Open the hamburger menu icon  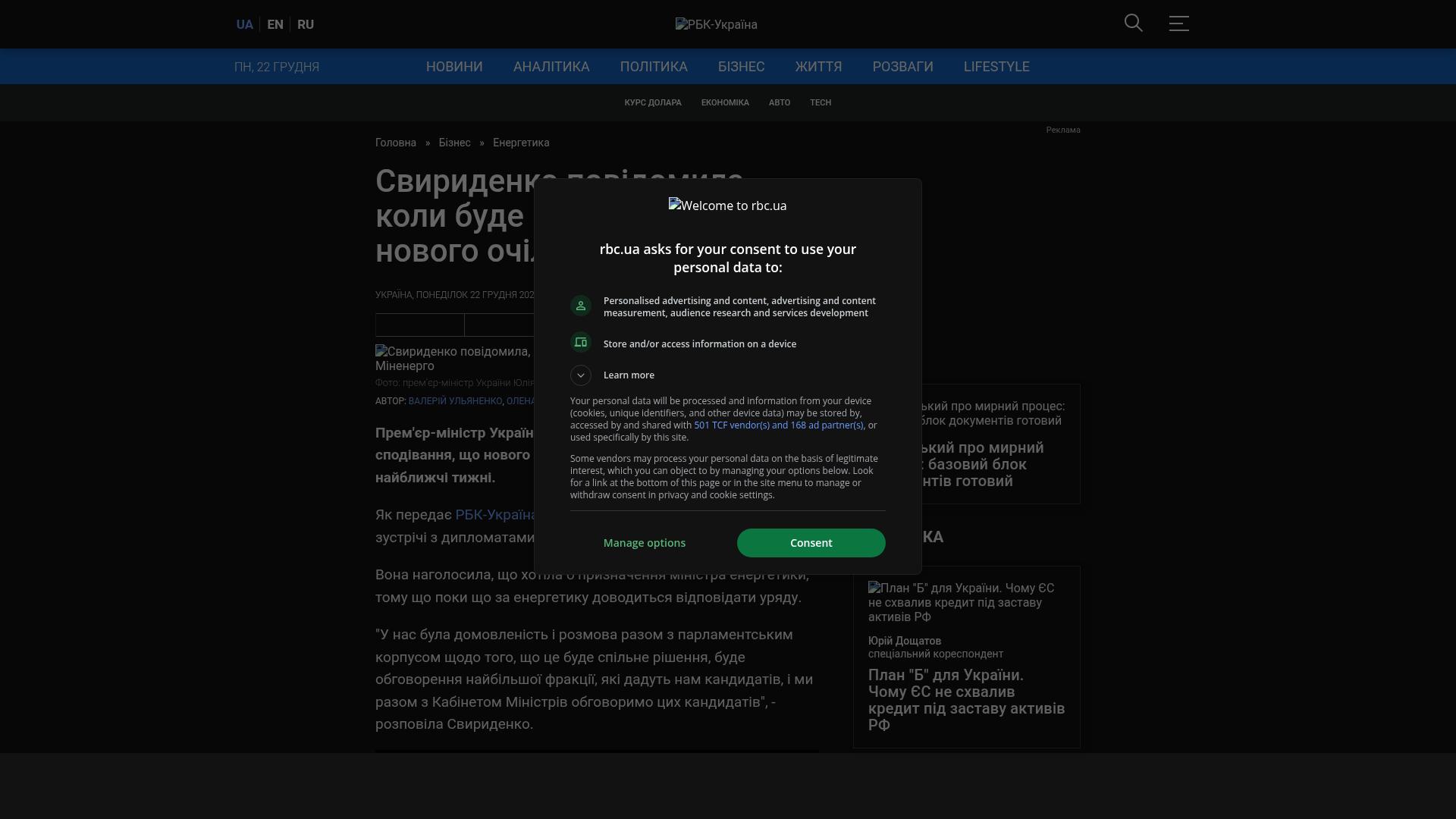1178,24
